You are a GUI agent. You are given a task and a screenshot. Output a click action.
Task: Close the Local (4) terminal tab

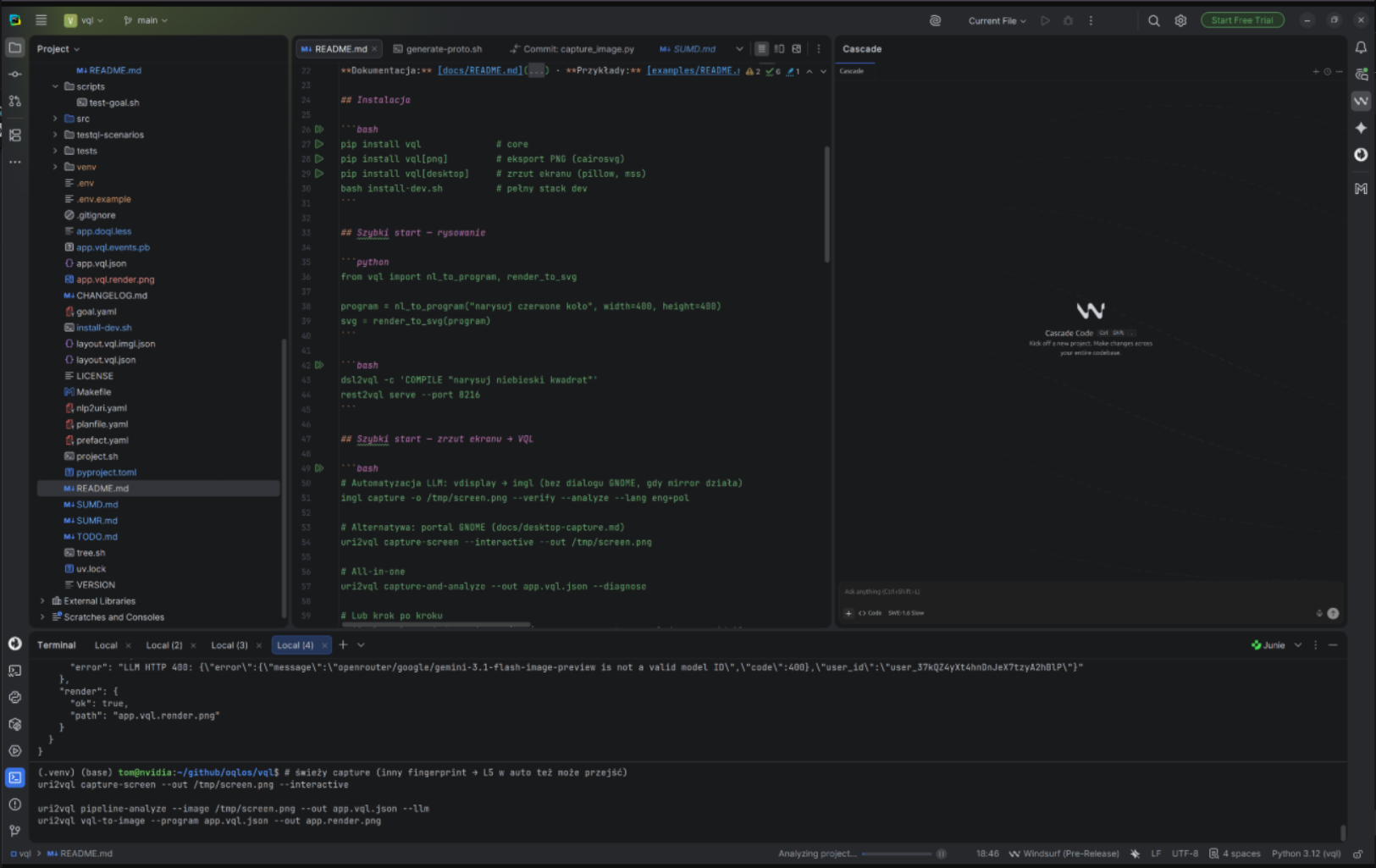(x=324, y=645)
